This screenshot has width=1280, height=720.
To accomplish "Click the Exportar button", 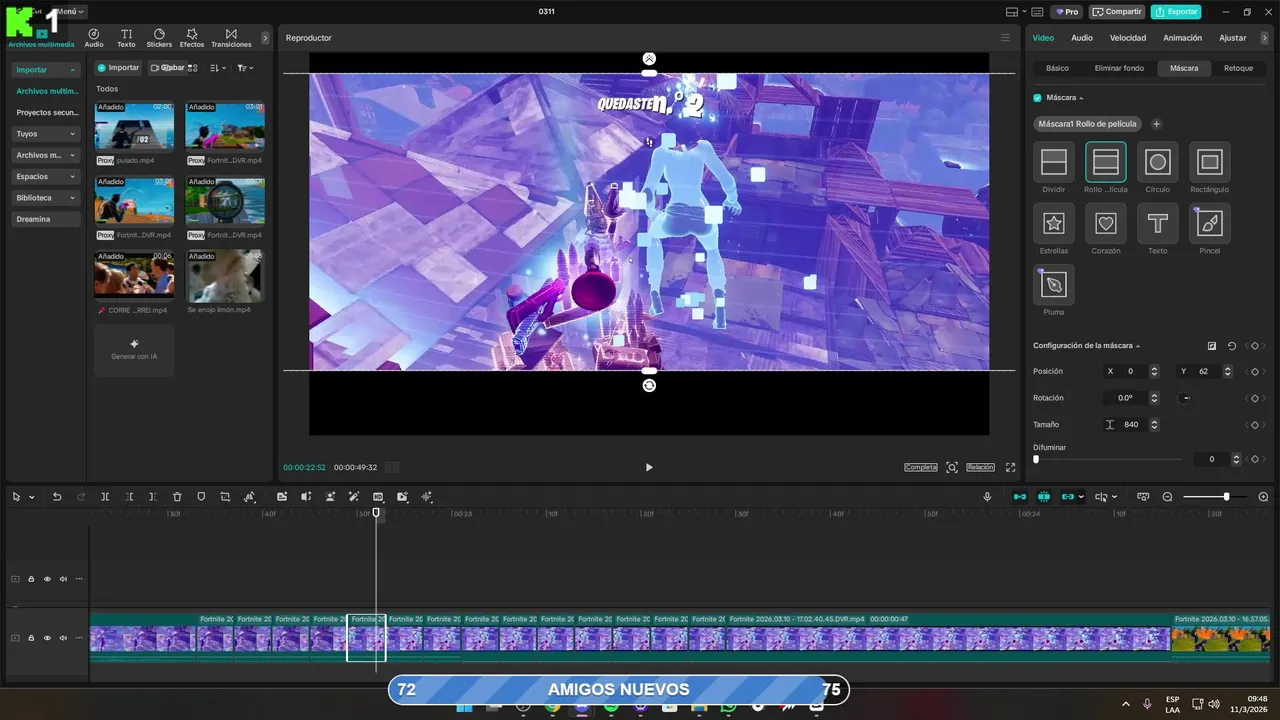I will pos(1176,12).
